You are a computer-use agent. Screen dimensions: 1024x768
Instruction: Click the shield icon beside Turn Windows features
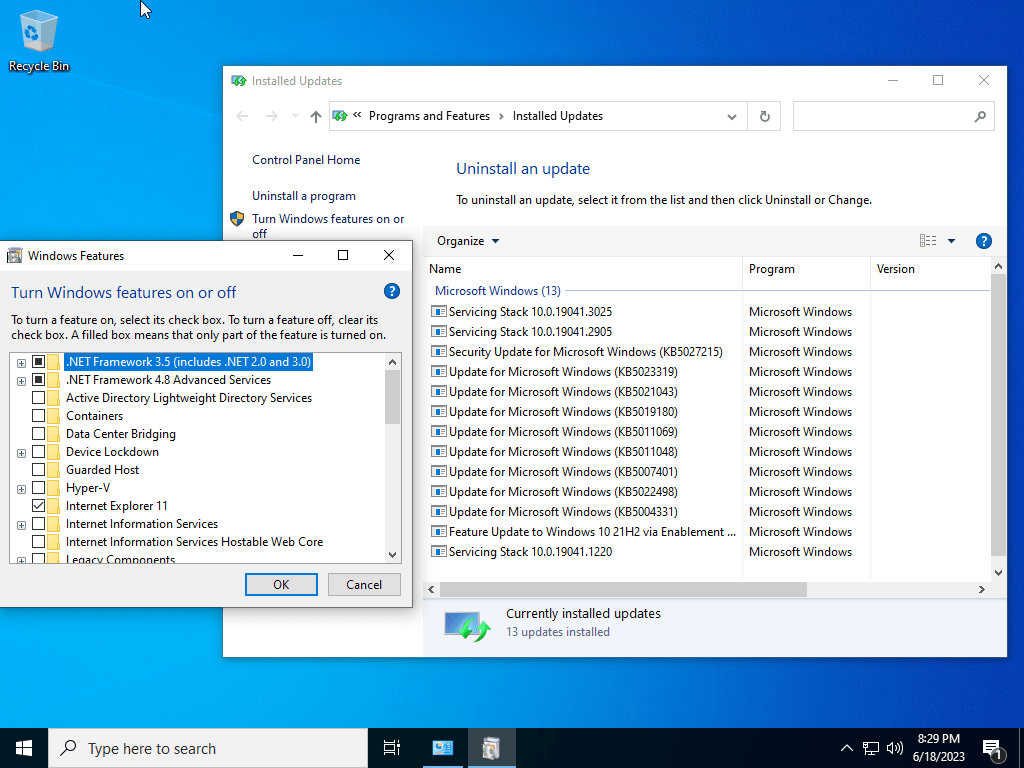237,218
